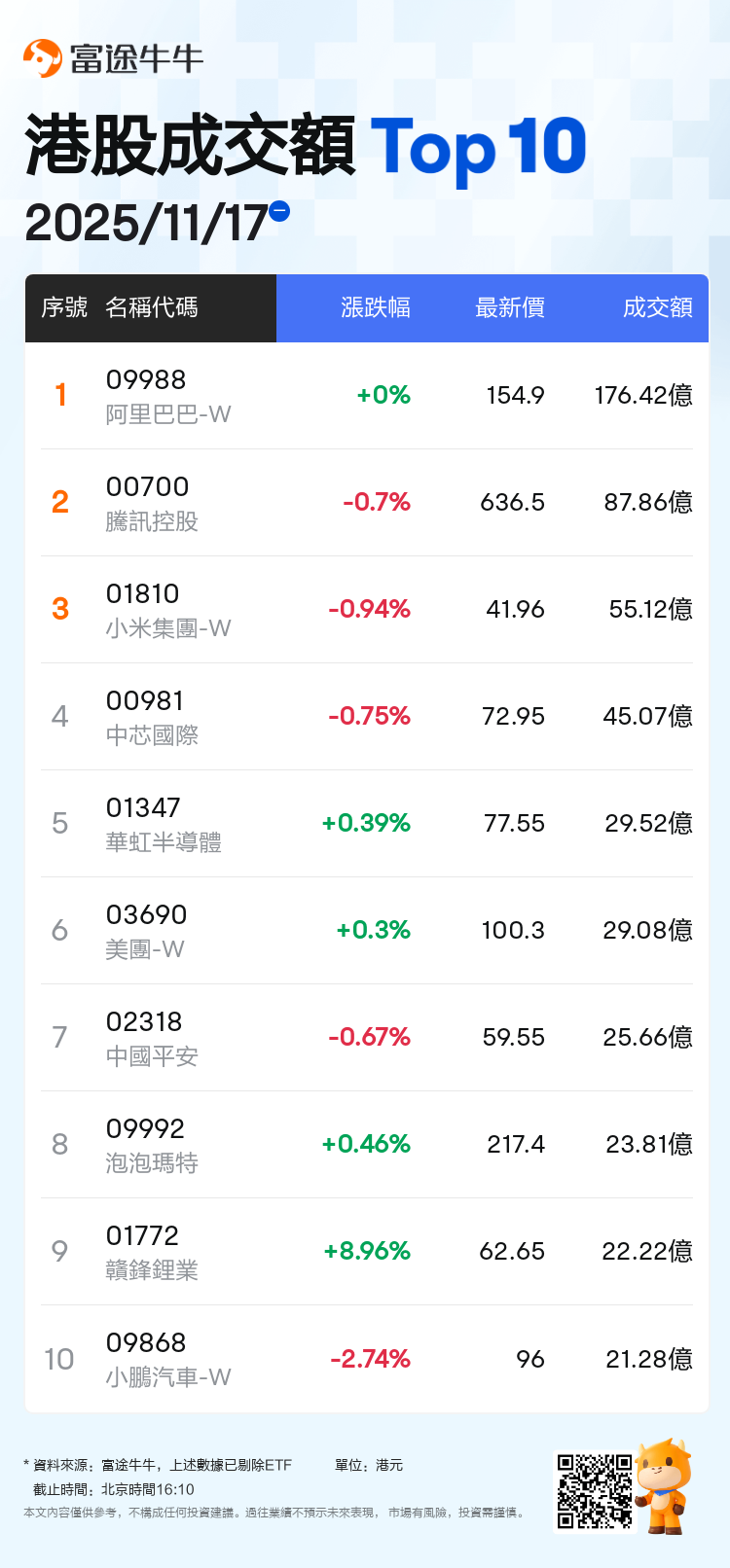Open the 騰訊控股 stock name
The width and height of the screenshot is (730, 1568).
pos(152,521)
